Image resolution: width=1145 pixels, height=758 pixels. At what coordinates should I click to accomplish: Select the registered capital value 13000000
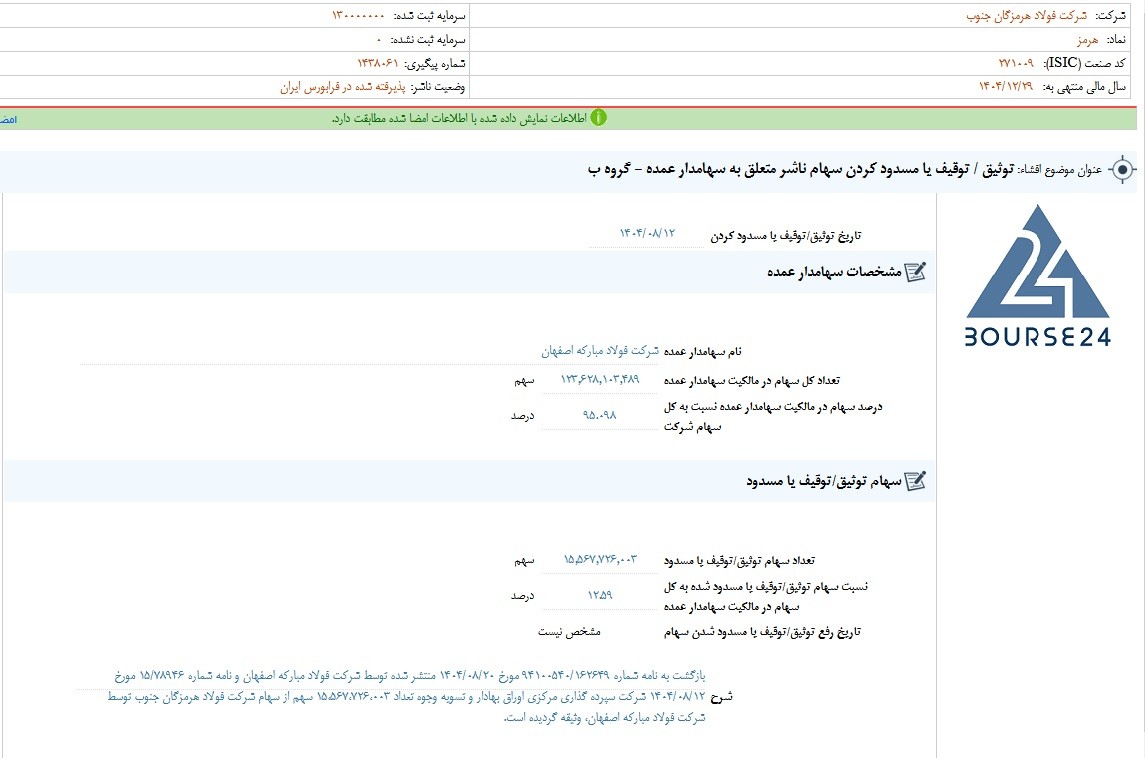tap(358, 15)
